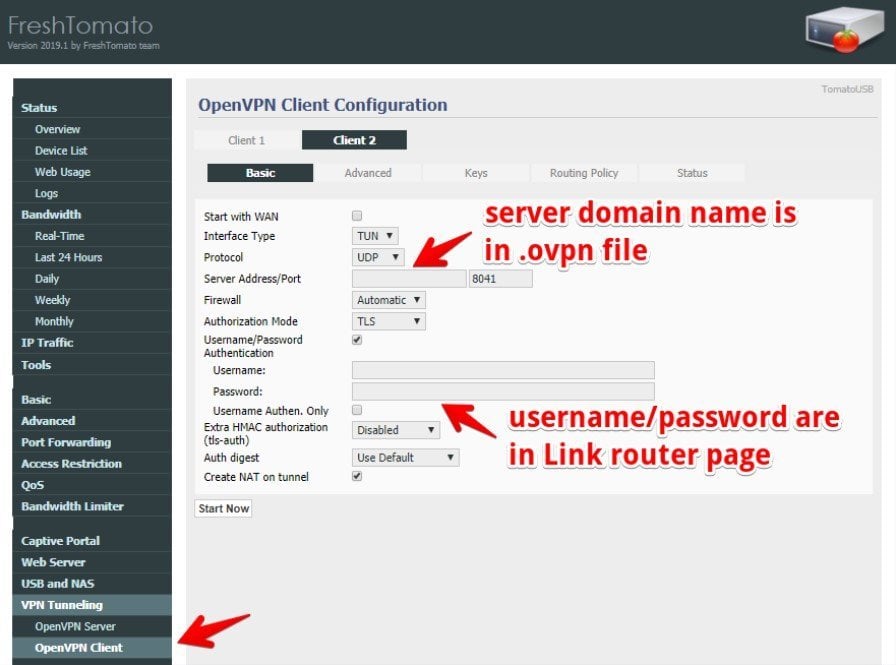Click the Password input field
896x665 pixels.
(x=503, y=391)
